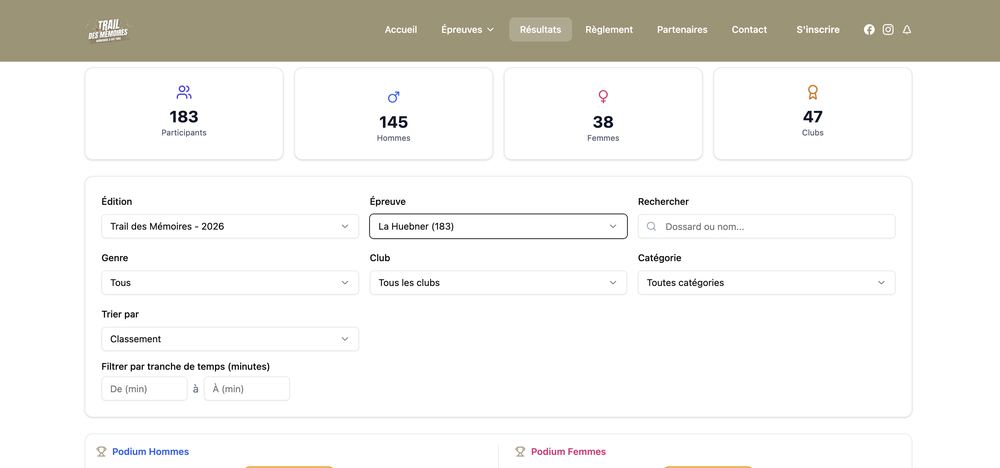Click the medal icon above Clubs
Image resolution: width=1000 pixels, height=468 pixels.
point(812,92)
